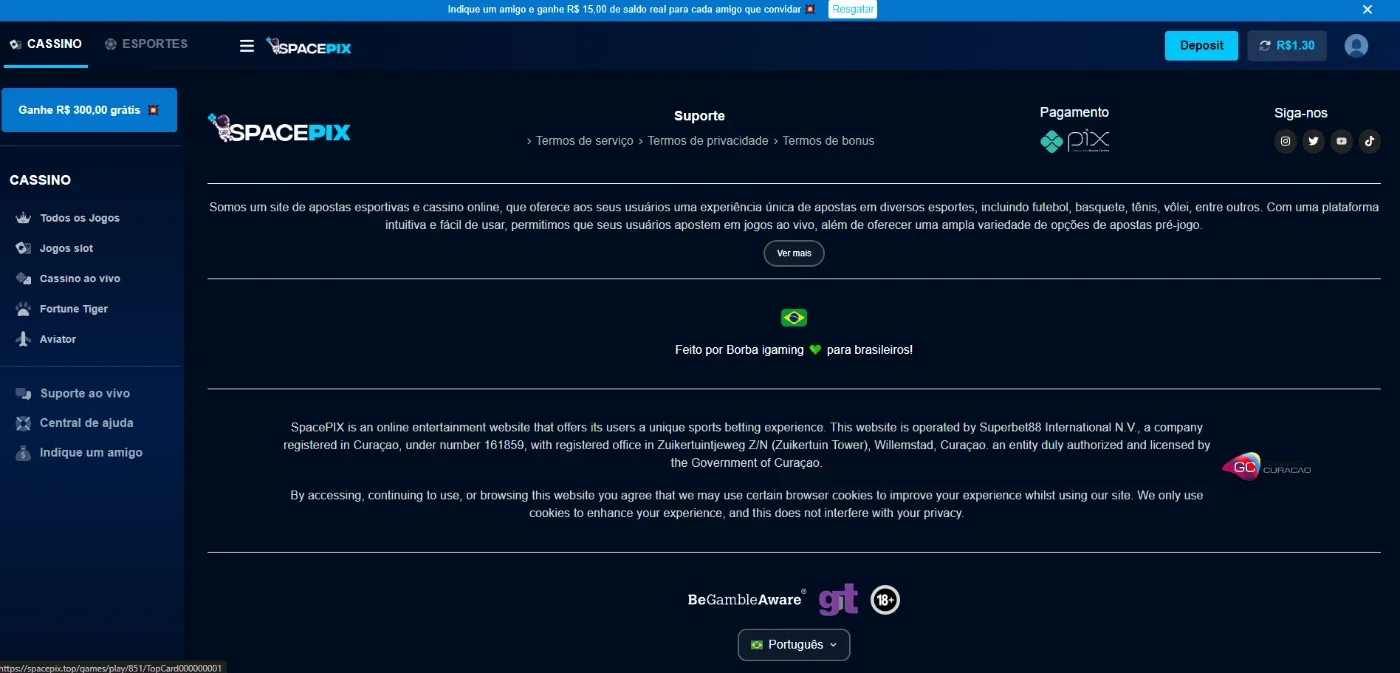The width and height of the screenshot is (1400, 673).
Task: Click the SpacePix logo in header
Action: (x=308, y=46)
